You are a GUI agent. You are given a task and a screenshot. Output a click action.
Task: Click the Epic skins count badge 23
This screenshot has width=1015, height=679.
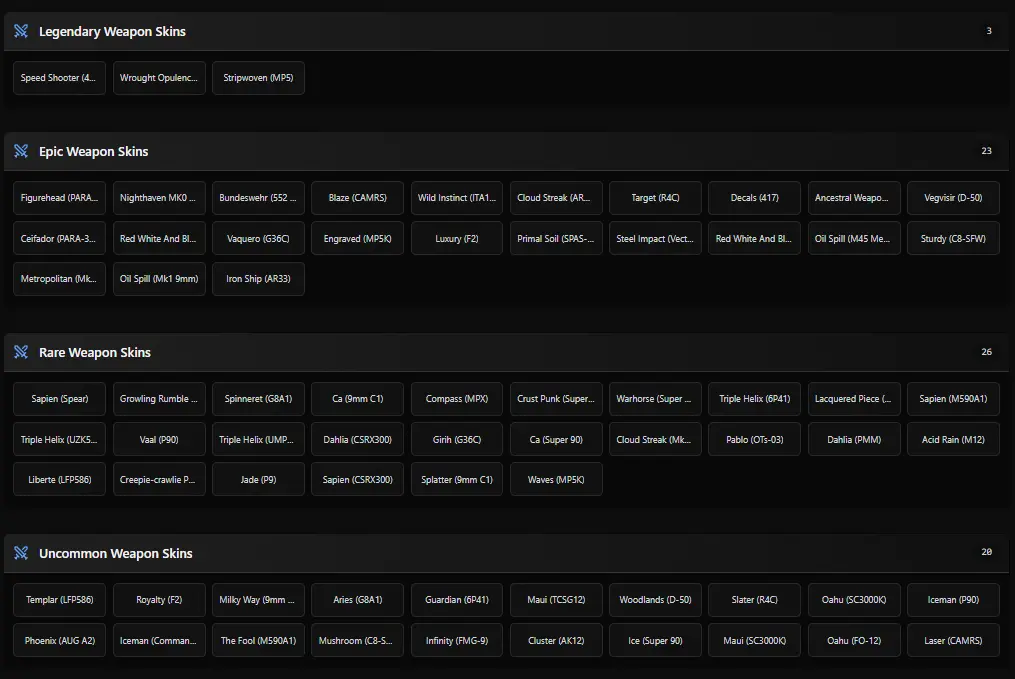(986, 151)
